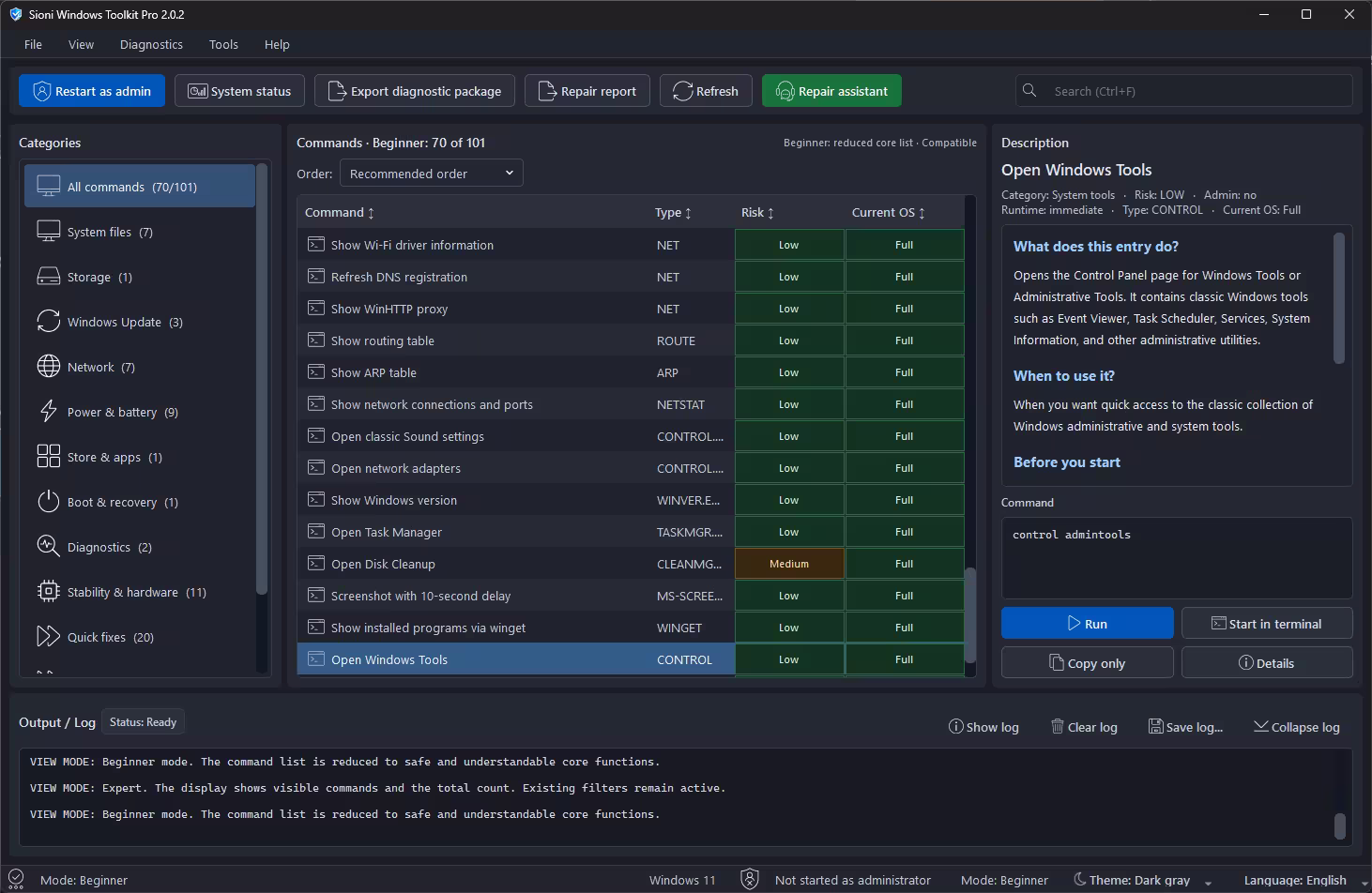
Task: Select the Windows Update arrows icon
Action: [49, 322]
